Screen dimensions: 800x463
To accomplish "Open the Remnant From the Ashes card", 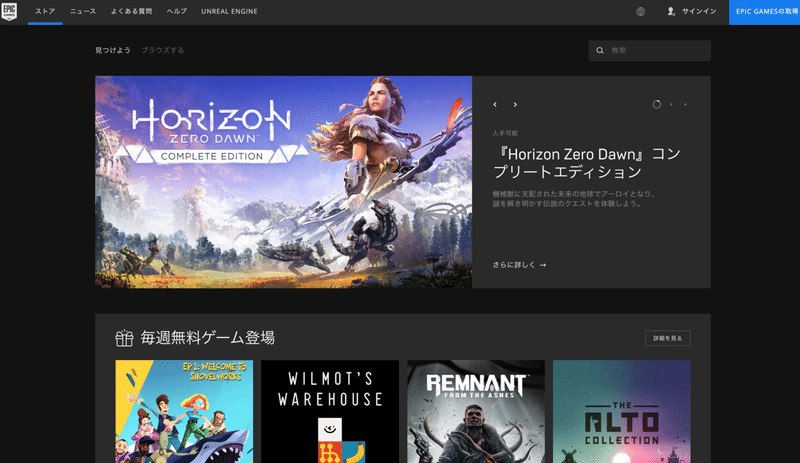I will click(476, 411).
